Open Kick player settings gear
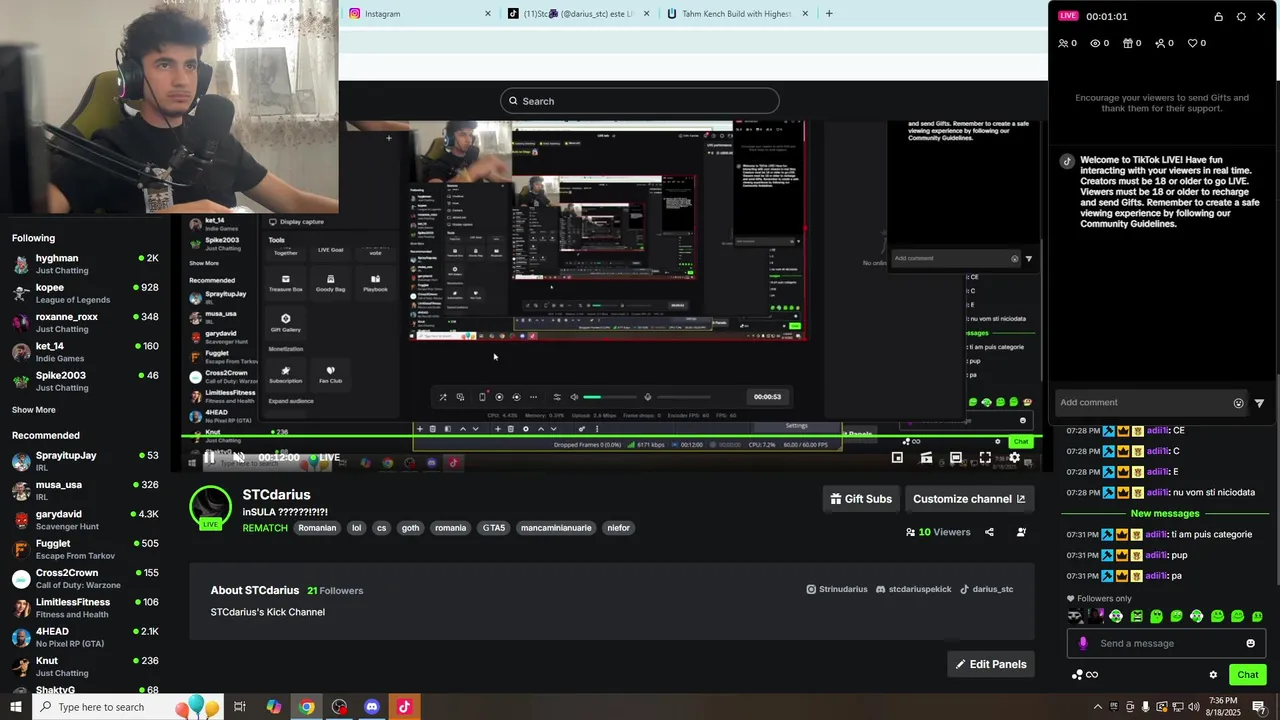The height and width of the screenshot is (720, 1280). [1014, 458]
